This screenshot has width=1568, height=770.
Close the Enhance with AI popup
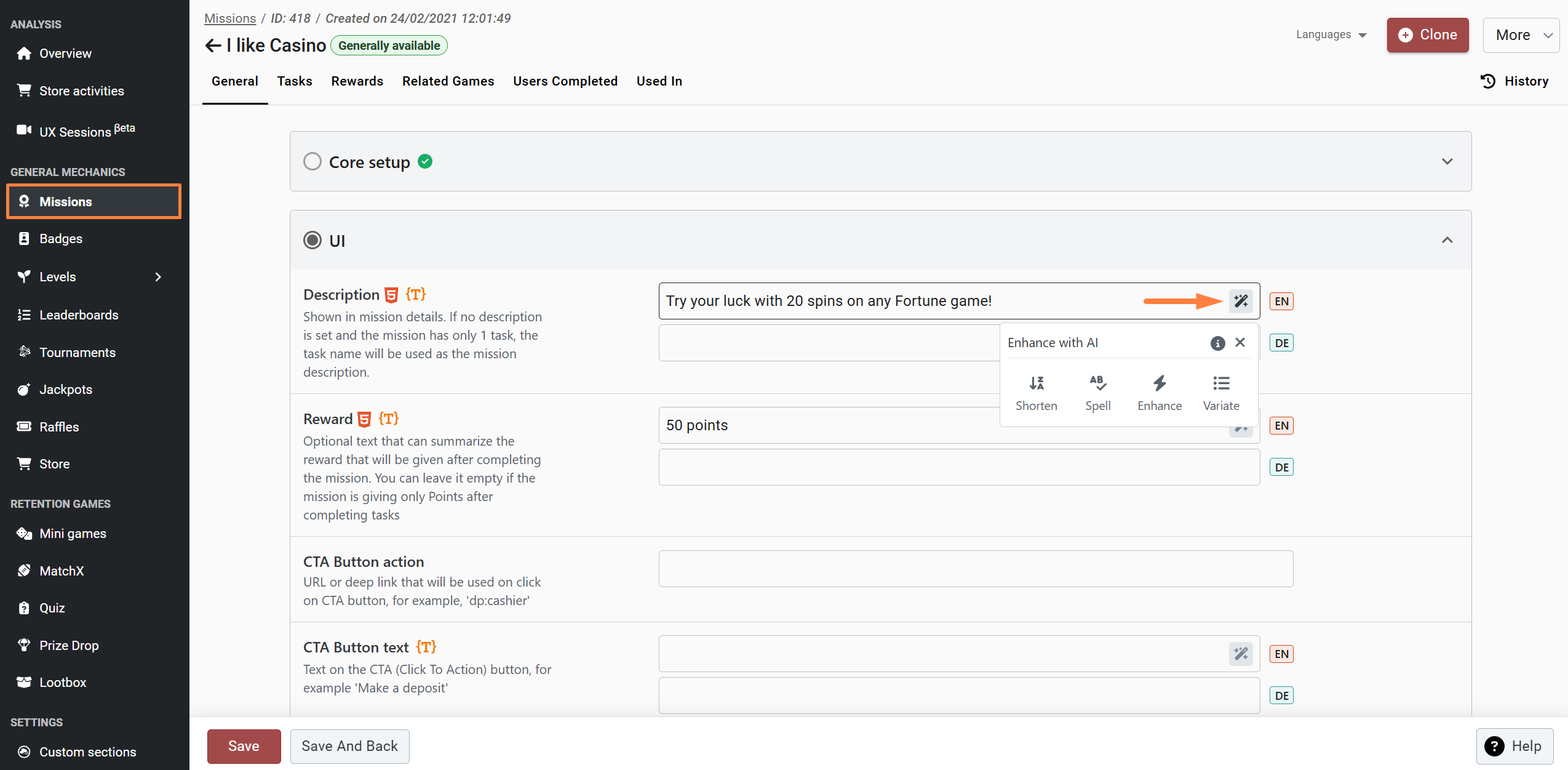pos(1240,342)
